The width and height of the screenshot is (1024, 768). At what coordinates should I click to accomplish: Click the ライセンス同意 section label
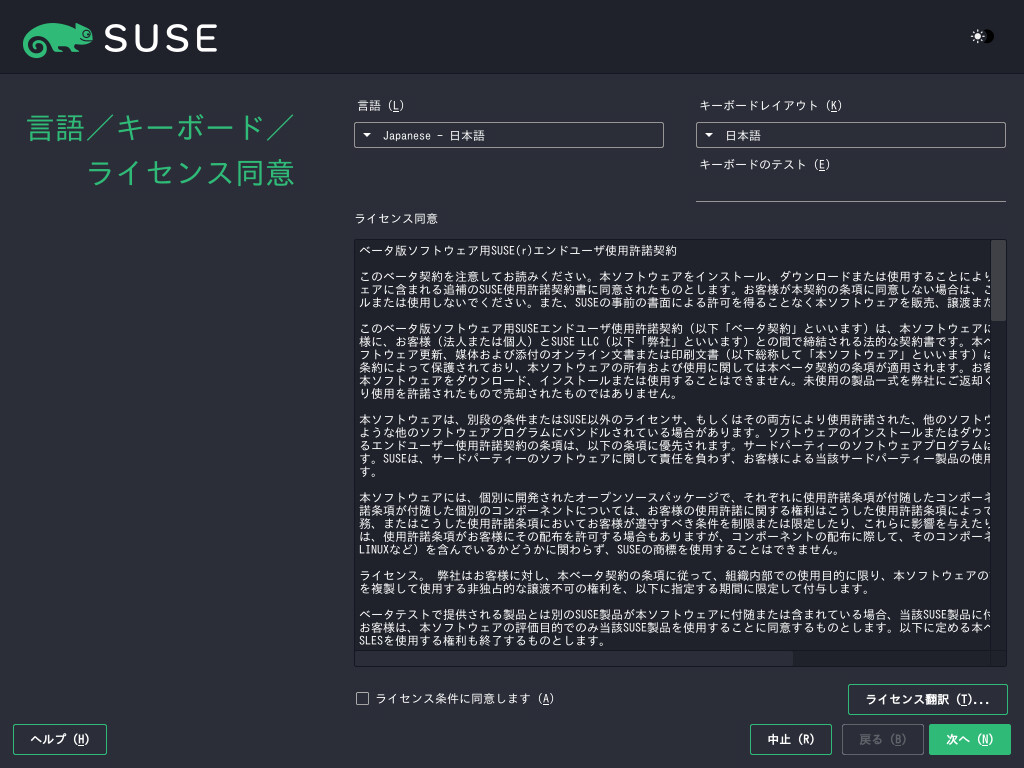(x=396, y=219)
